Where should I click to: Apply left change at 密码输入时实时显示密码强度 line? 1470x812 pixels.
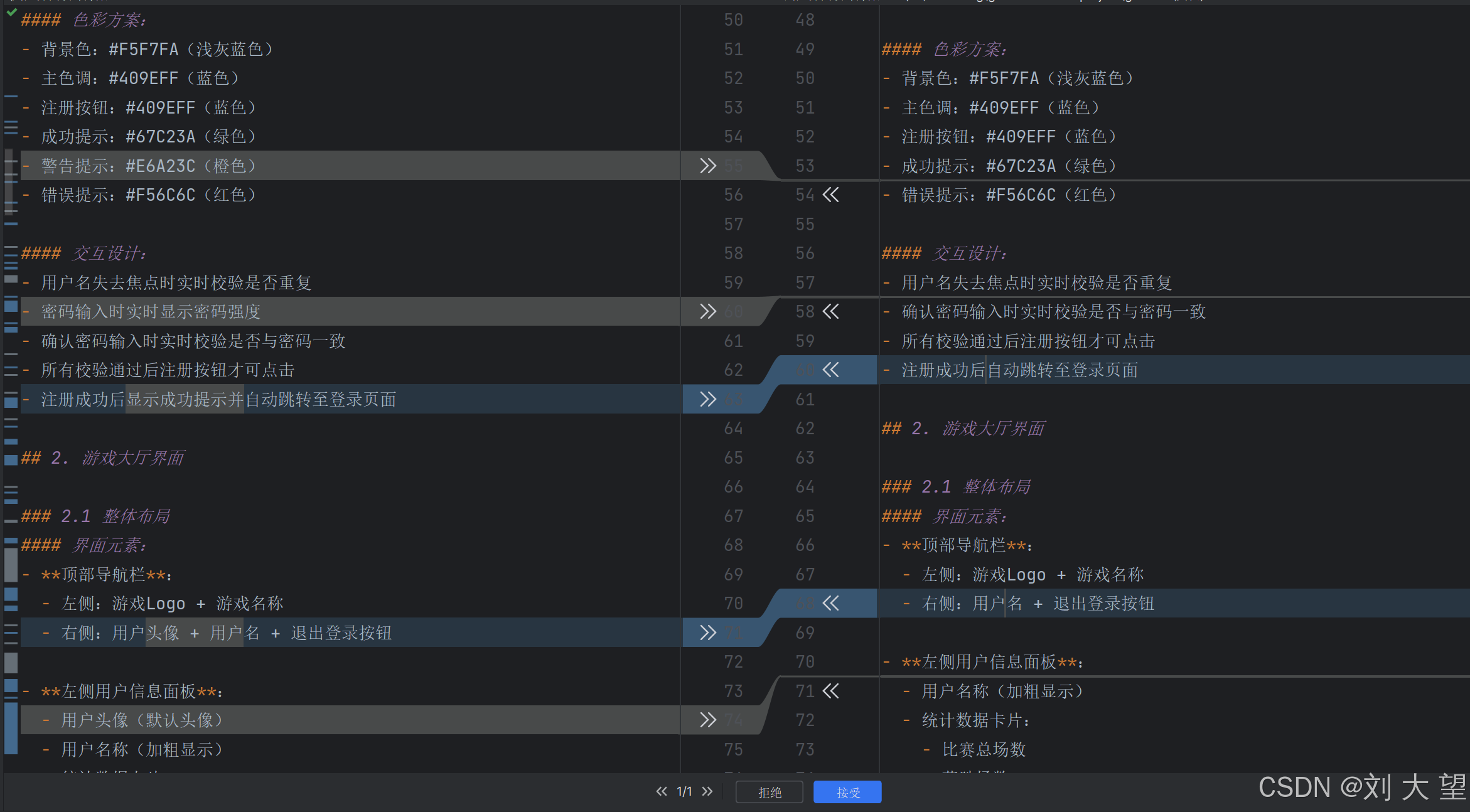coord(707,311)
